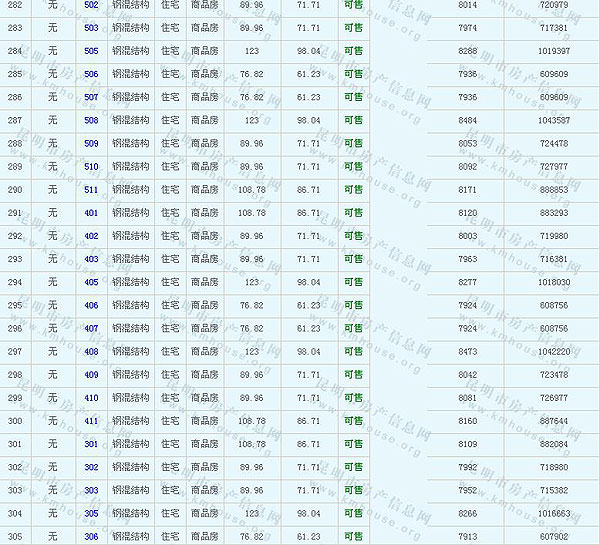Select room 401 link
Viewport: 600px width, 545px height.
click(91, 213)
